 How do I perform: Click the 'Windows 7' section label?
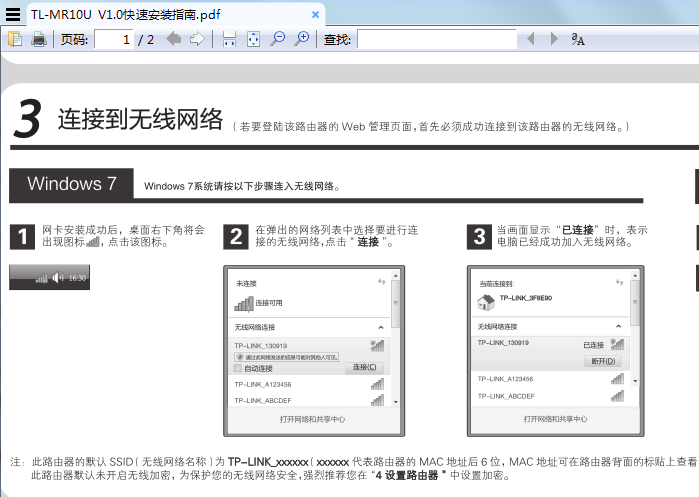pos(71,184)
